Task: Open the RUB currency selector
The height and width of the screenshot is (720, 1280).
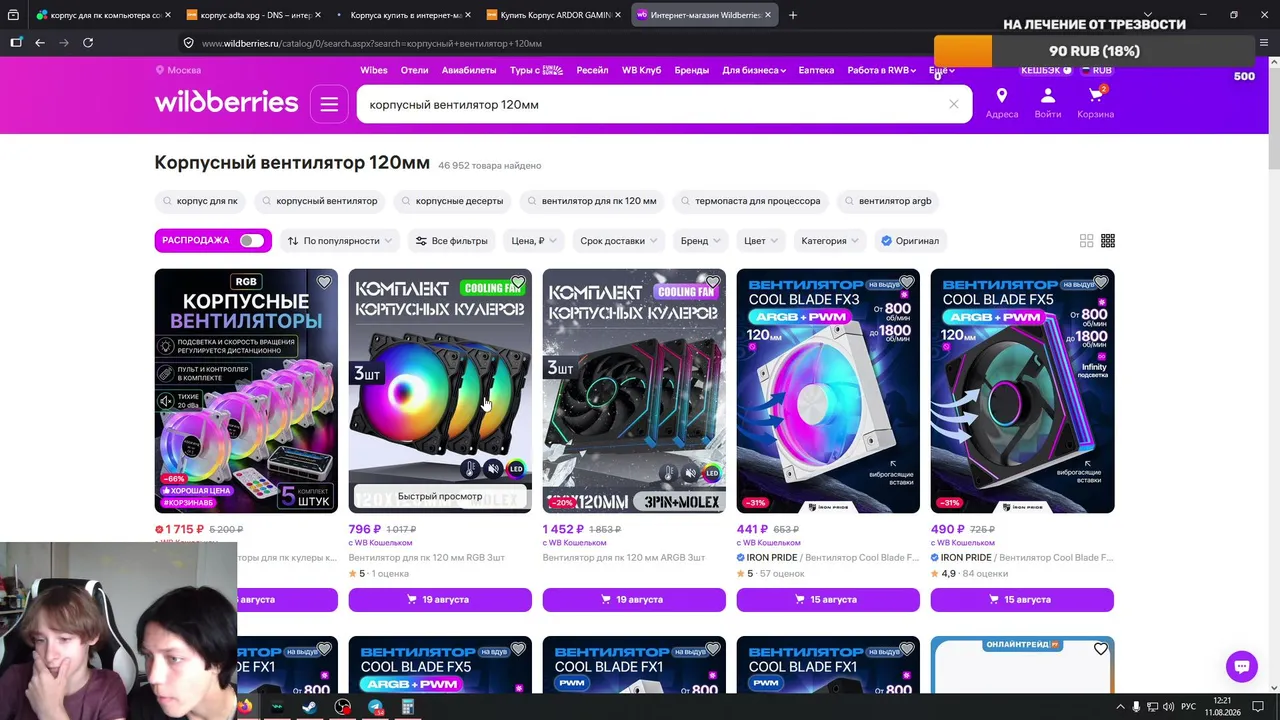Action: click(x=1097, y=70)
